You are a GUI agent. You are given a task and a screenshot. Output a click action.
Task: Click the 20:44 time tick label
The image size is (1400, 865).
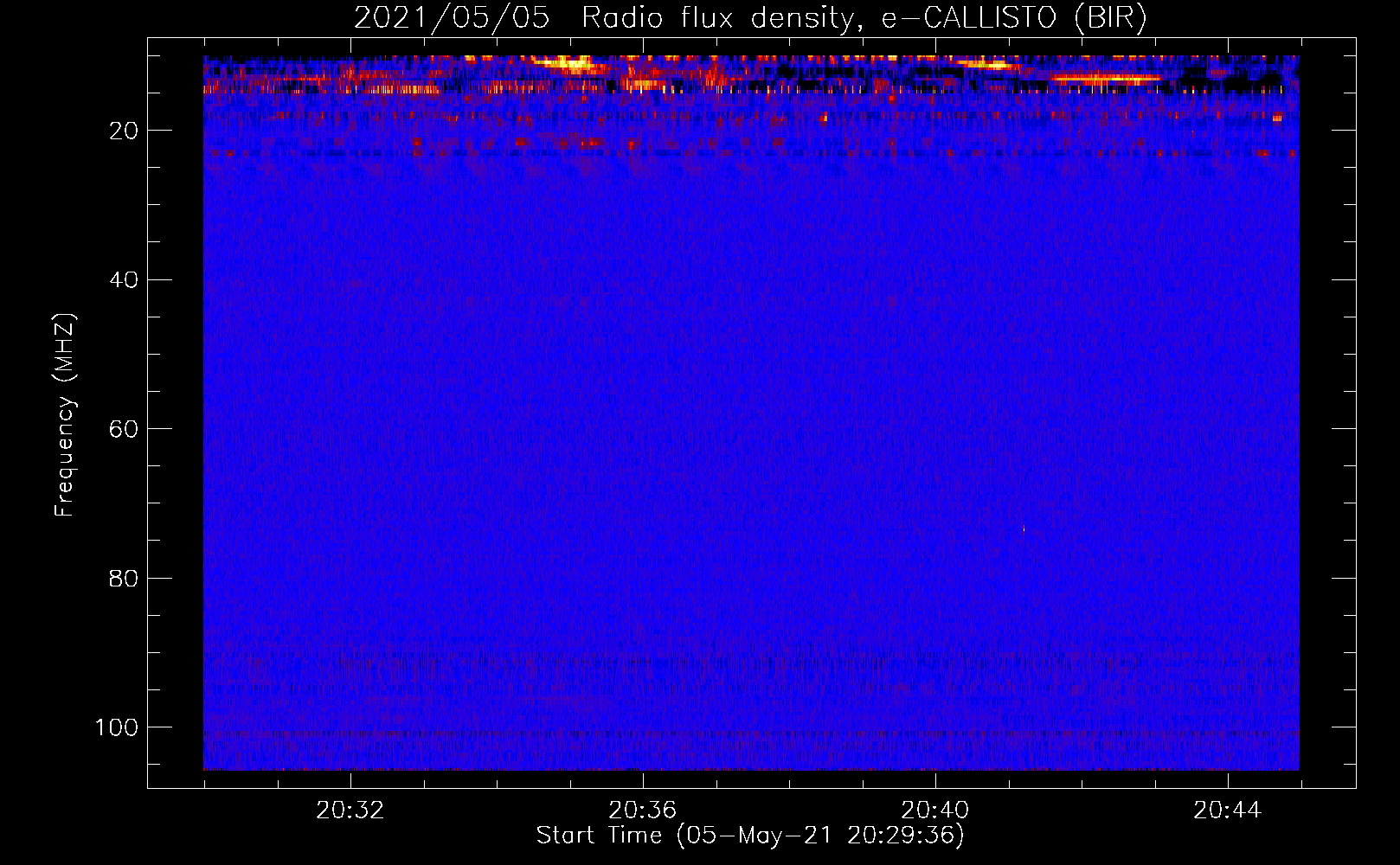1228,811
